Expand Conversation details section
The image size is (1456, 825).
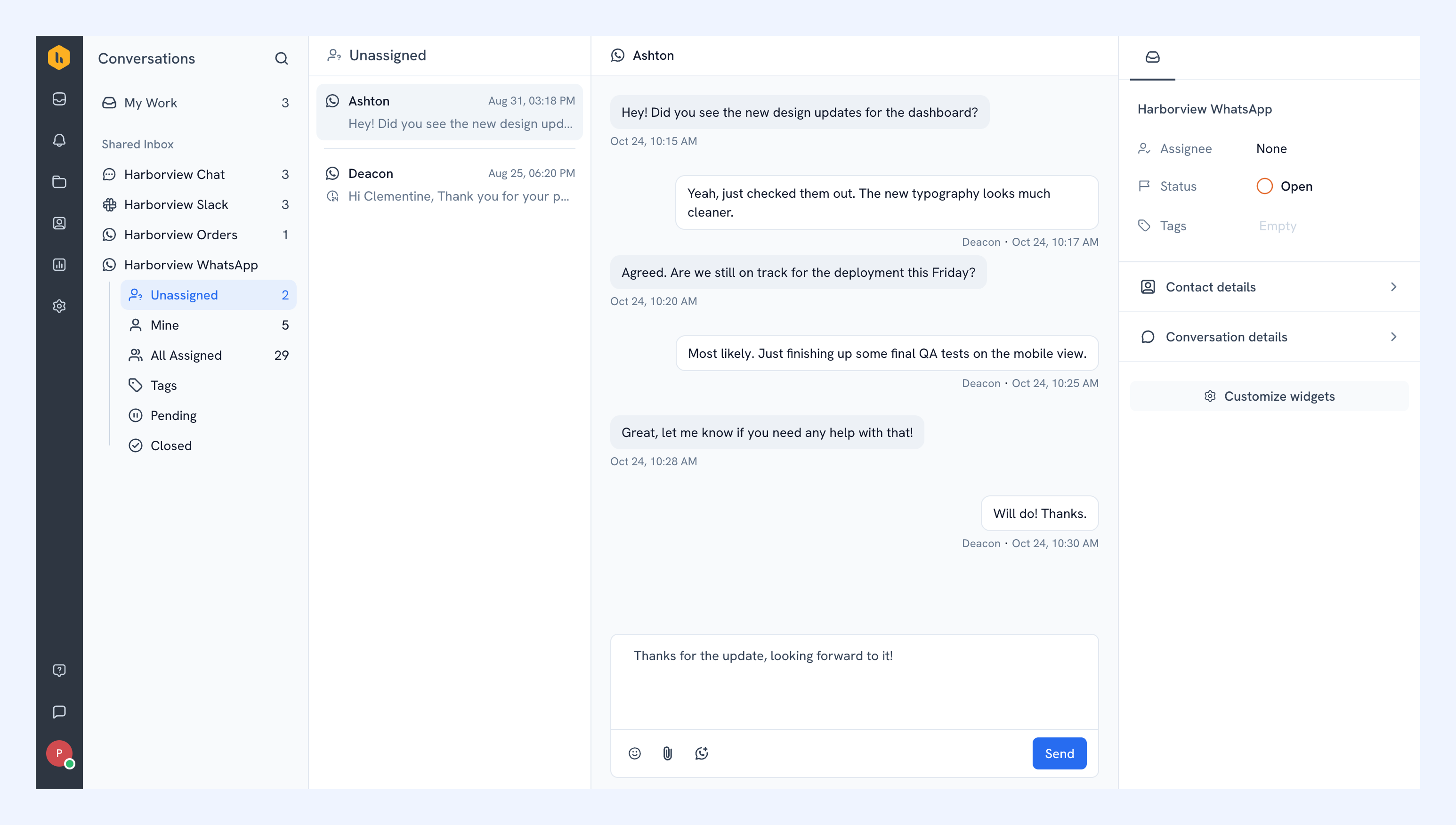pos(1269,337)
